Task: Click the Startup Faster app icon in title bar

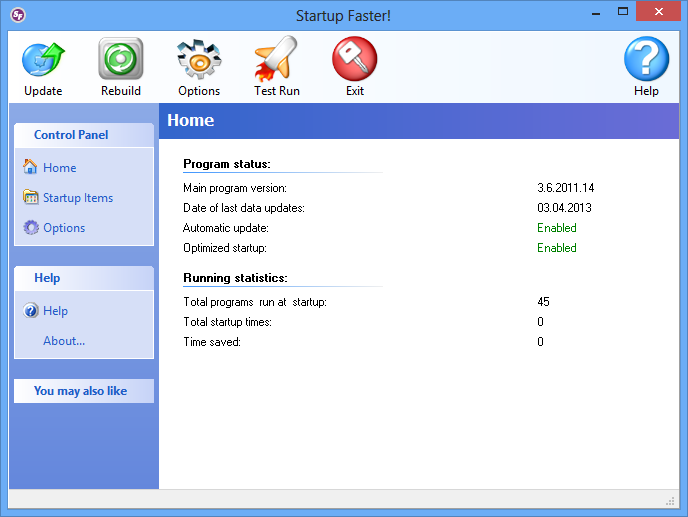Action: (18, 15)
